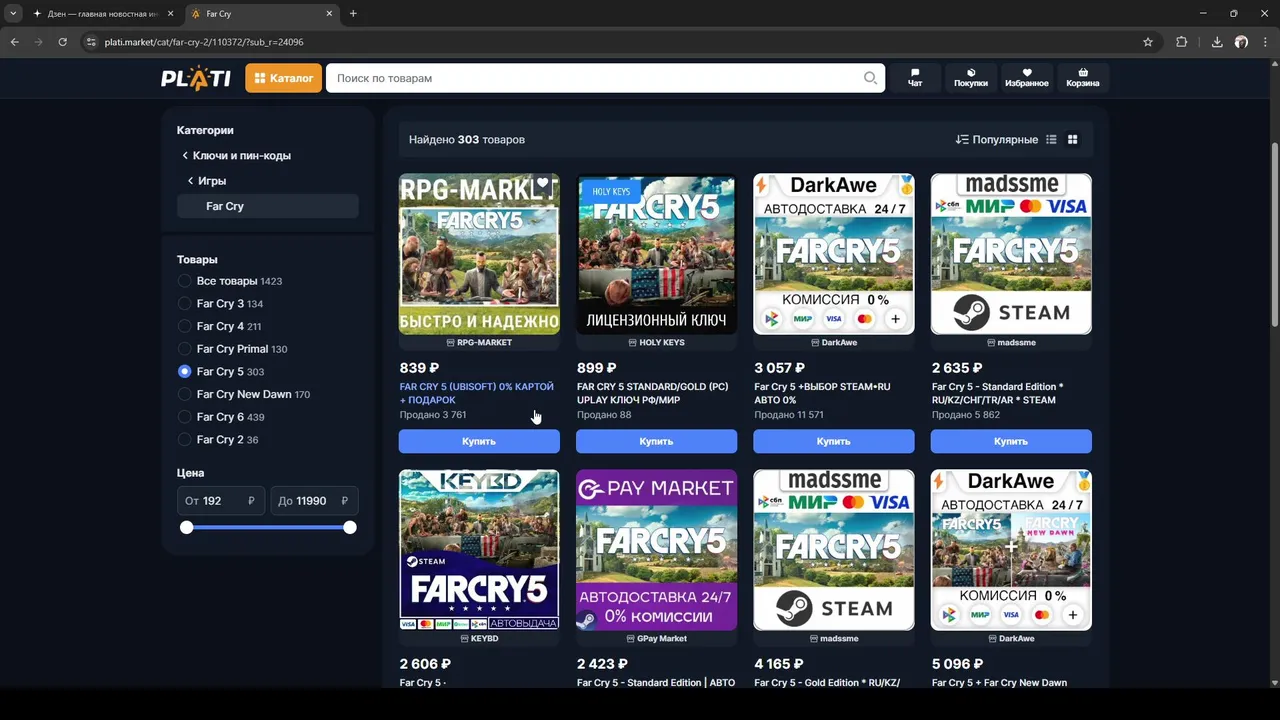Viewport: 1280px width, 720px height.
Task: Select the Far Cry 6 radio option
Action: [x=184, y=417]
